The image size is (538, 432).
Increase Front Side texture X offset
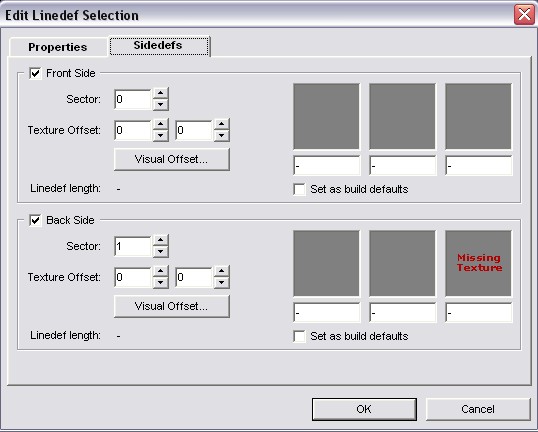(x=161, y=124)
